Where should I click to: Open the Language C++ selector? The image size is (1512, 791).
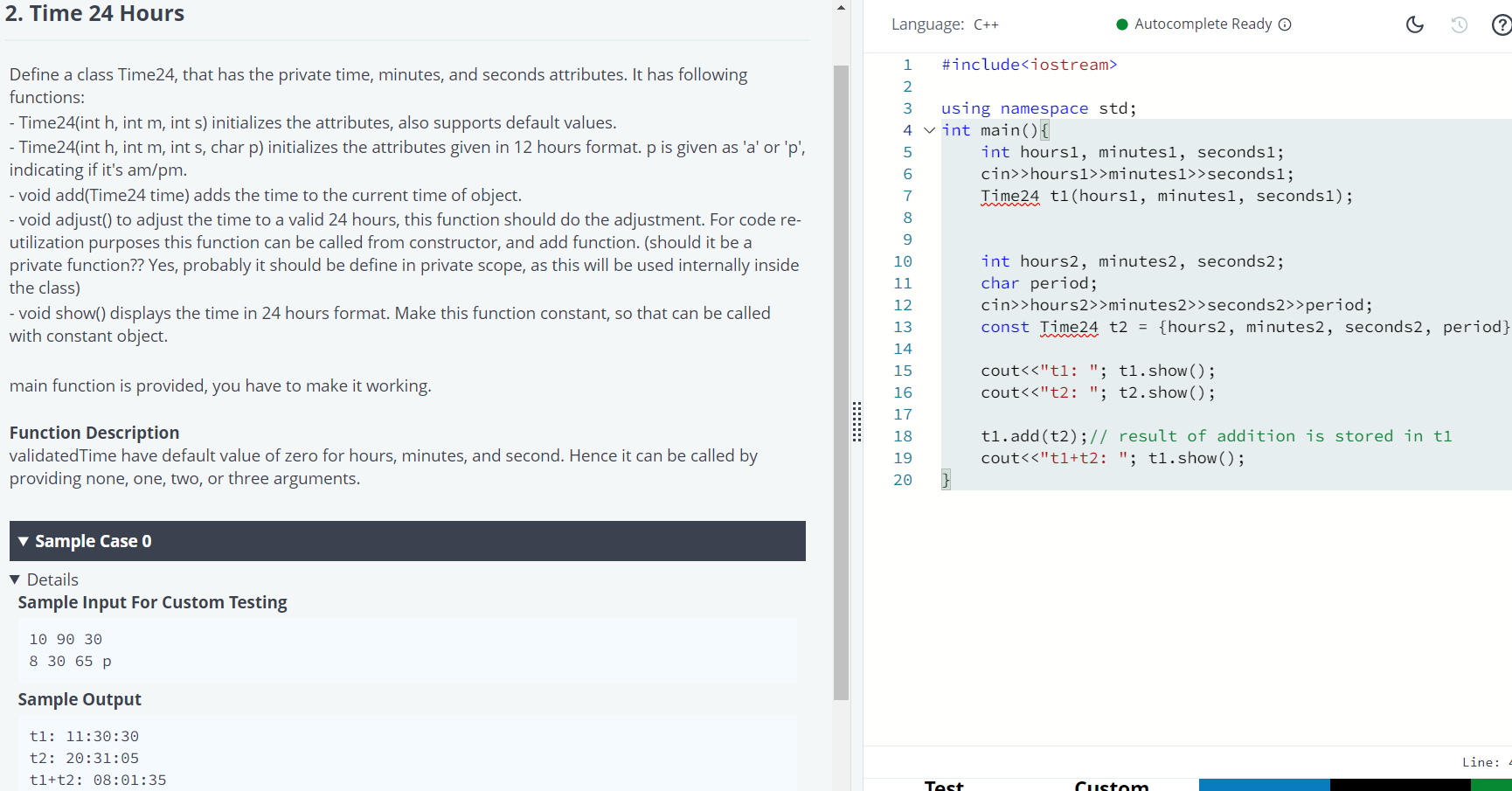click(x=945, y=24)
